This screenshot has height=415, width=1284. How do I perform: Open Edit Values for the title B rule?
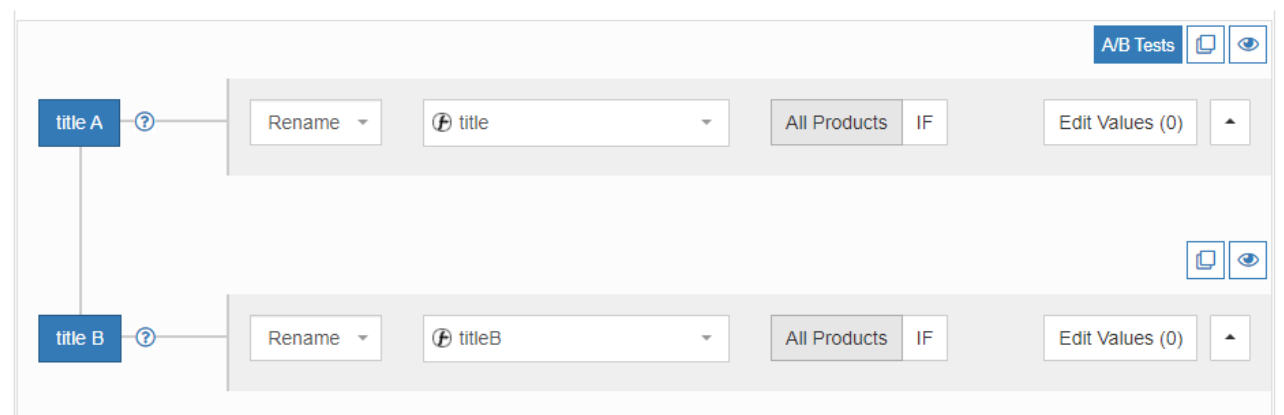(1120, 339)
